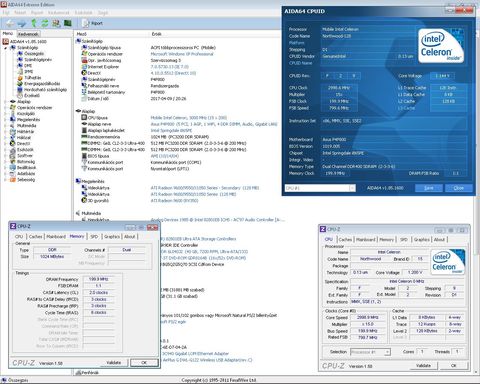Select the Sebesség benchmark tree node
Viewport: 480px width, 384px height.
click(26, 179)
